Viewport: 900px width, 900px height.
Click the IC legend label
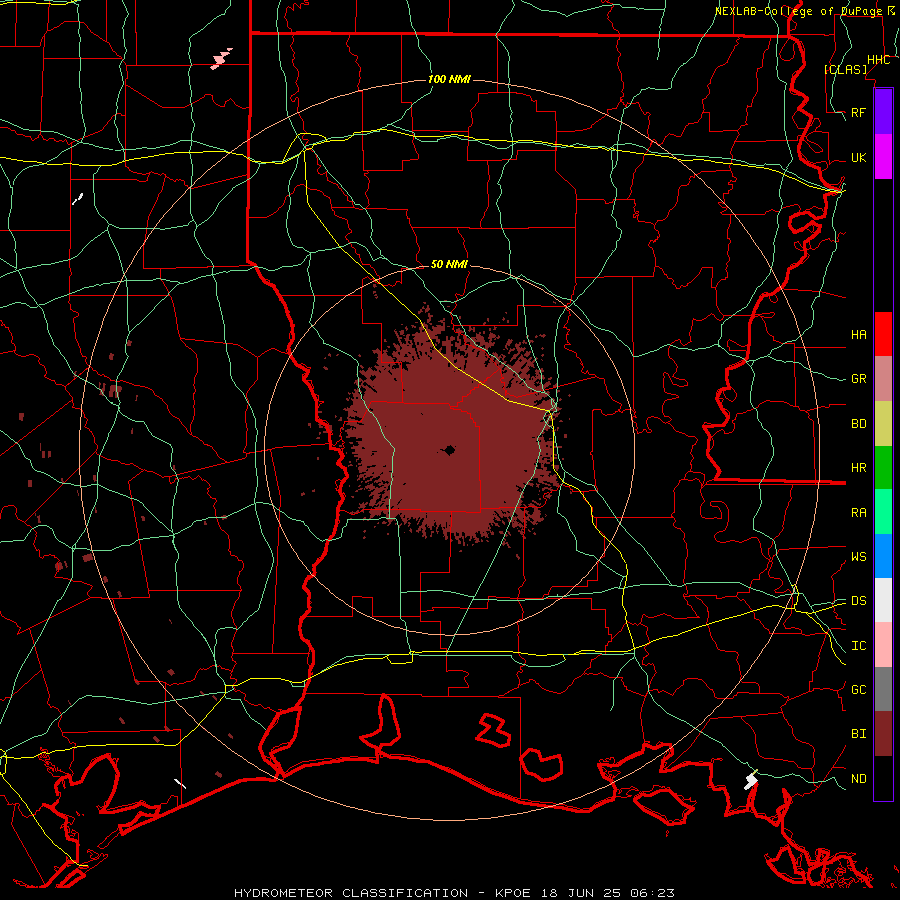(858, 646)
